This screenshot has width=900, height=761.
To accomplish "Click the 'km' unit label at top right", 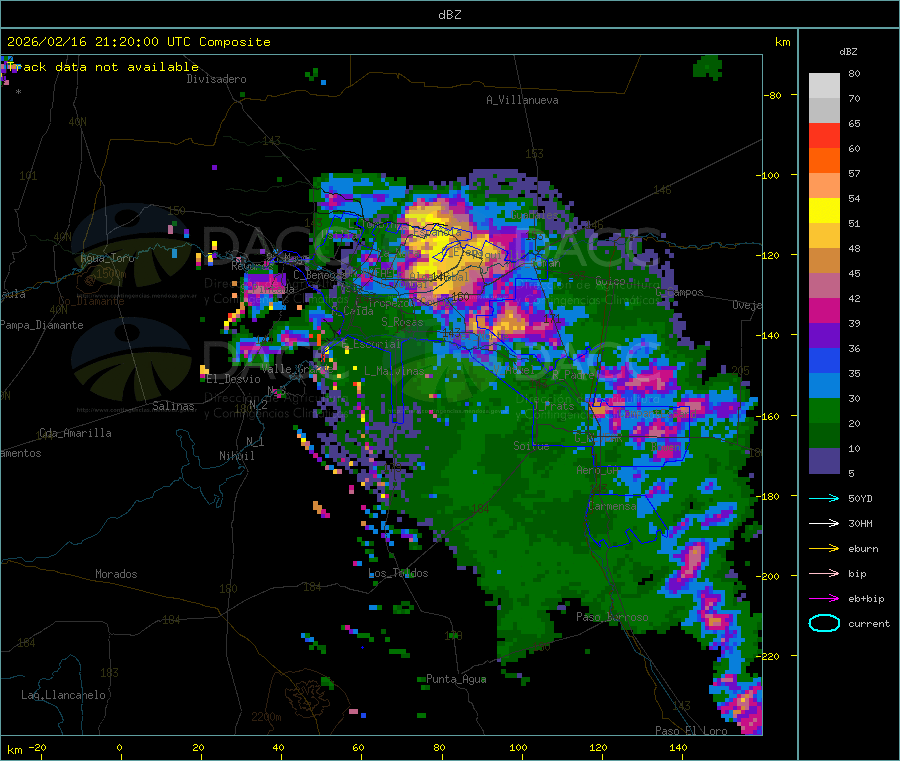I will pyautogui.click(x=782, y=42).
